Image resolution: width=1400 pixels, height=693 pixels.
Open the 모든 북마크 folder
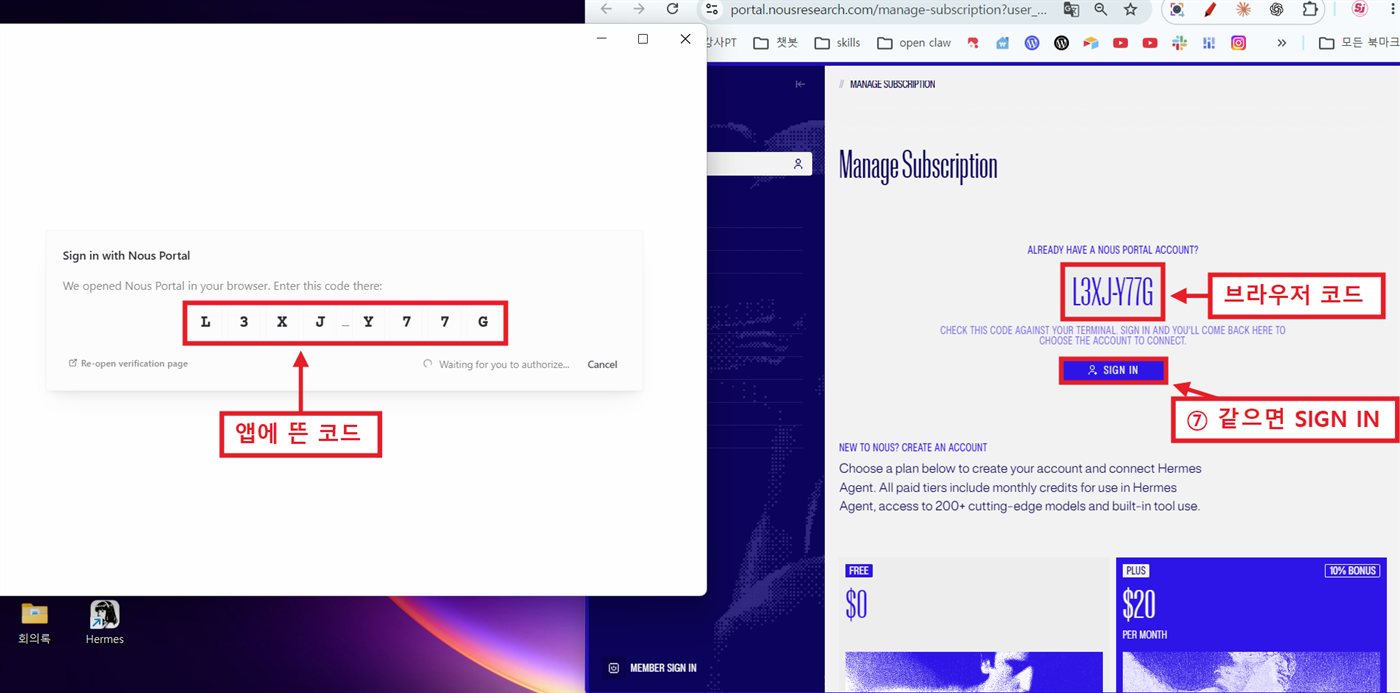pyautogui.click(x=1359, y=43)
